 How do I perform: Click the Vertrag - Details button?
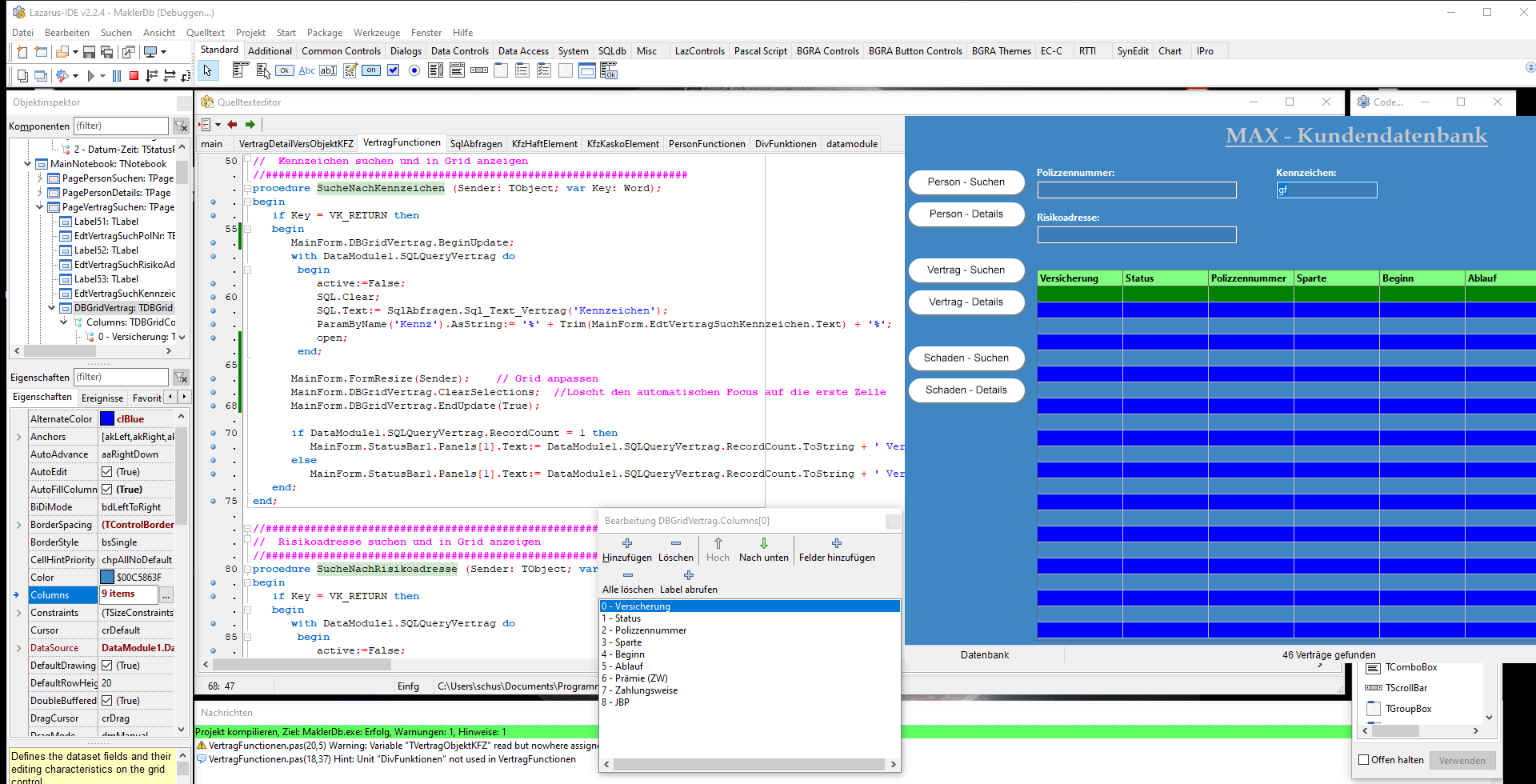(x=966, y=302)
